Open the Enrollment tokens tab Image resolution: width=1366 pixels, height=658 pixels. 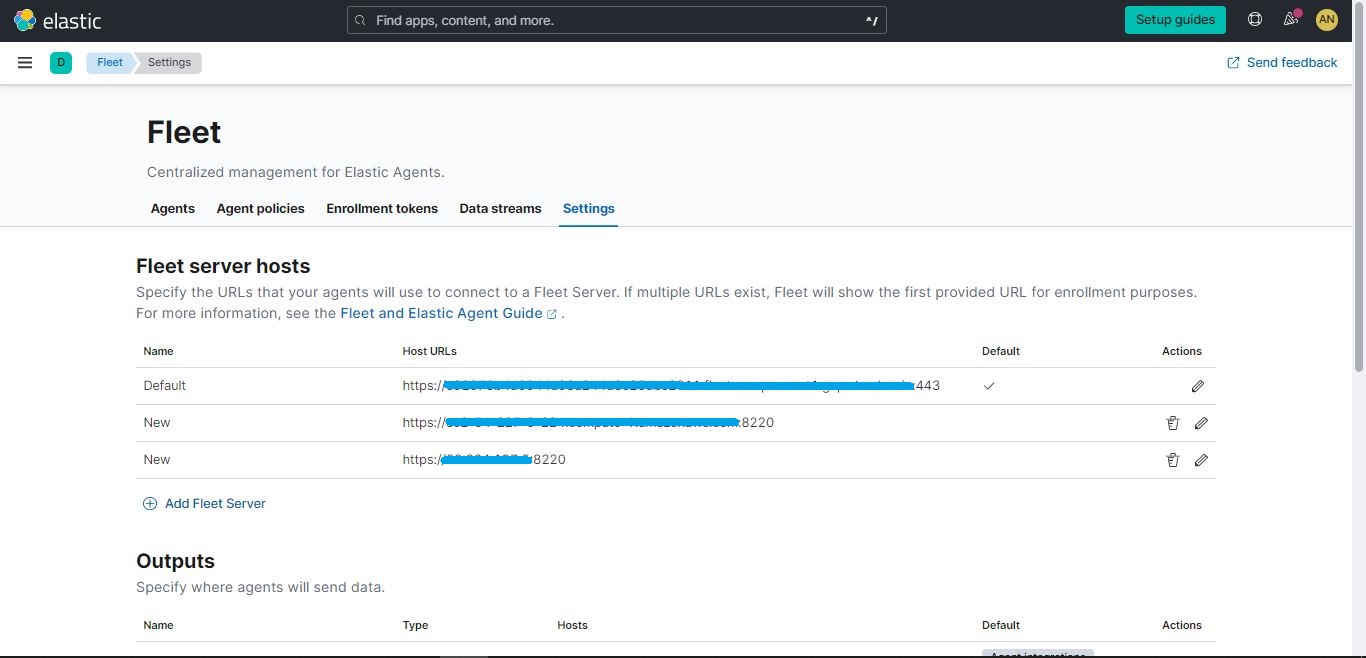[x=382, y=208]
